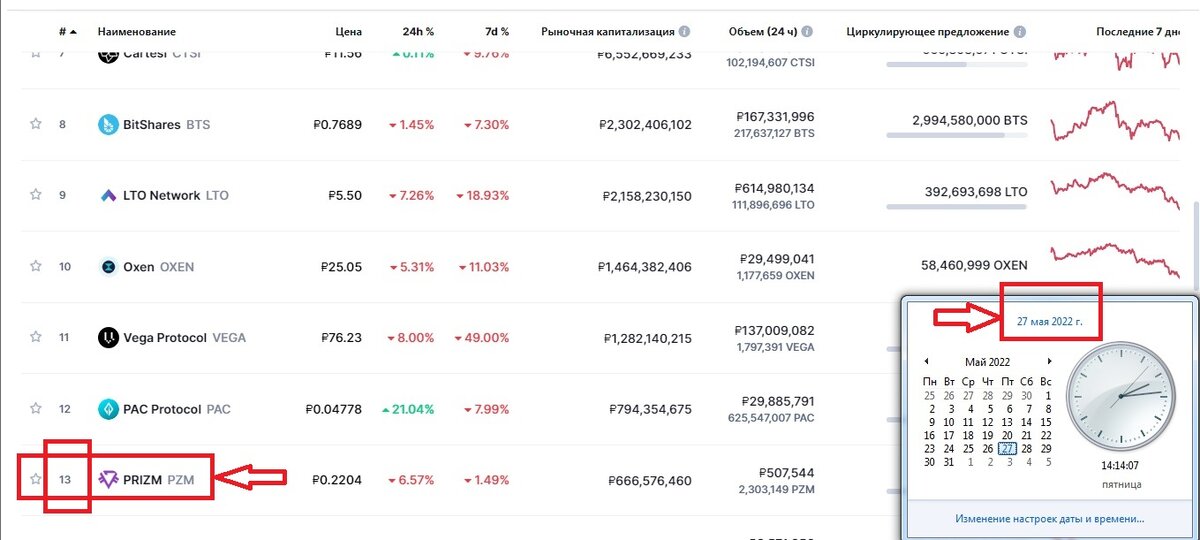
Task: Click the Oxen coin logo icon
Action: (x=108, y=267)
